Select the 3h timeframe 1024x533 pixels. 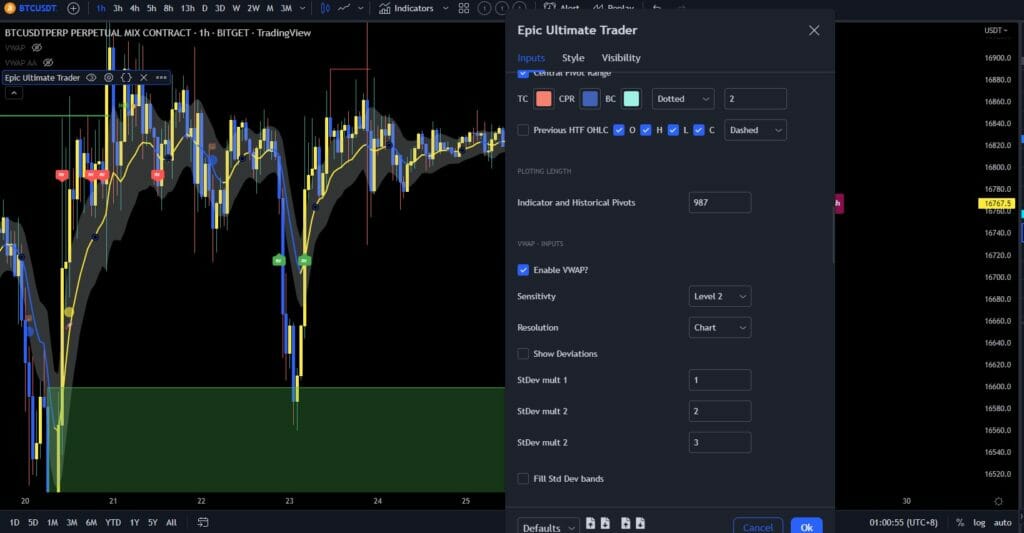pos(118,8)
